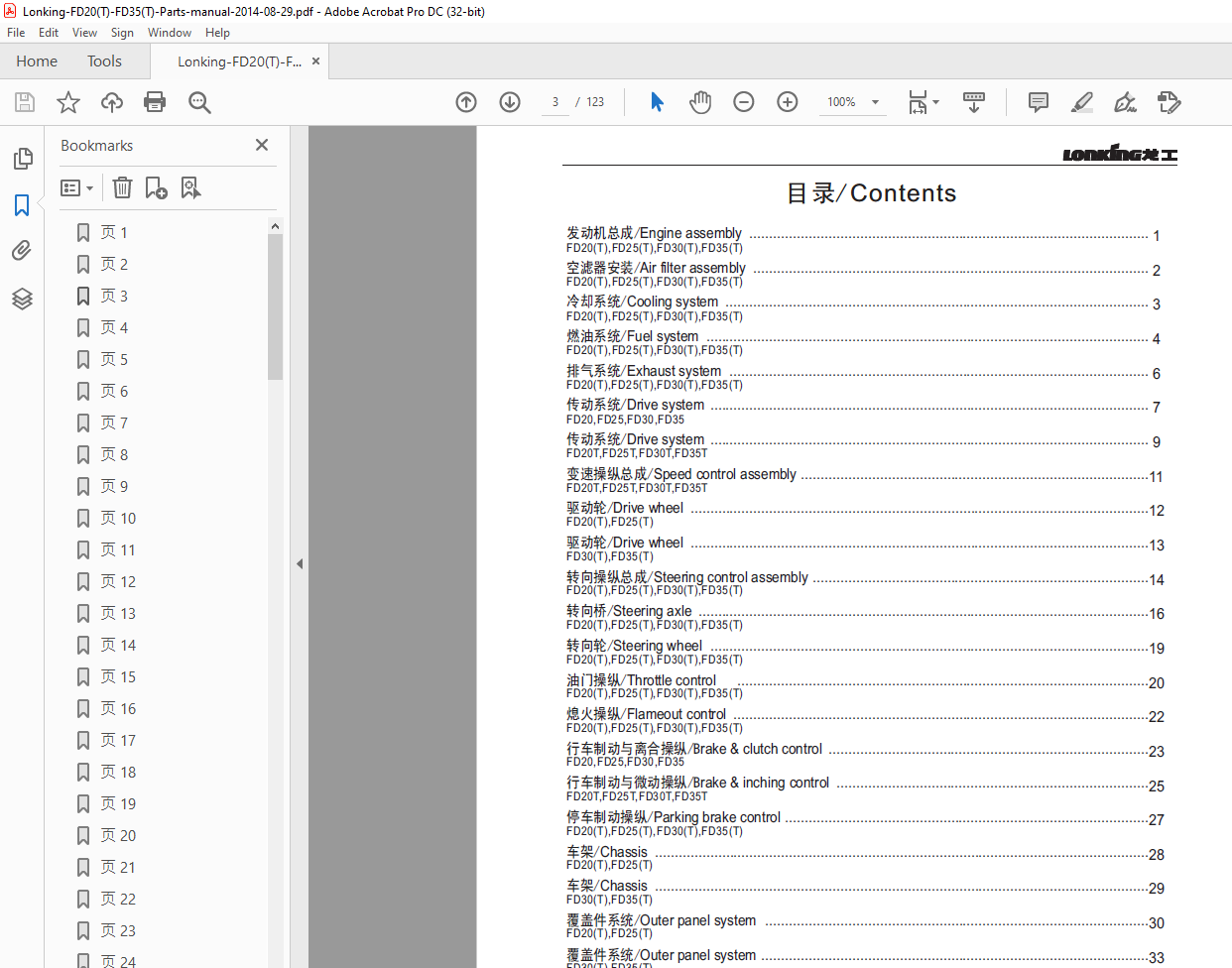
Task: Go to the previous page
Action: (x=466, y=102)
